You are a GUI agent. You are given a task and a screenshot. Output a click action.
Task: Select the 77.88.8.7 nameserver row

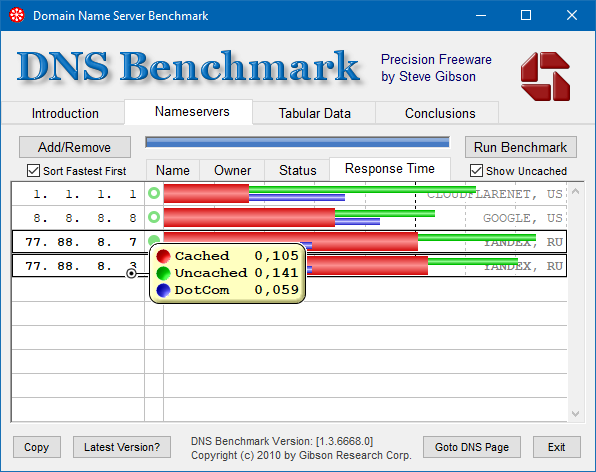tap(289, 241)
